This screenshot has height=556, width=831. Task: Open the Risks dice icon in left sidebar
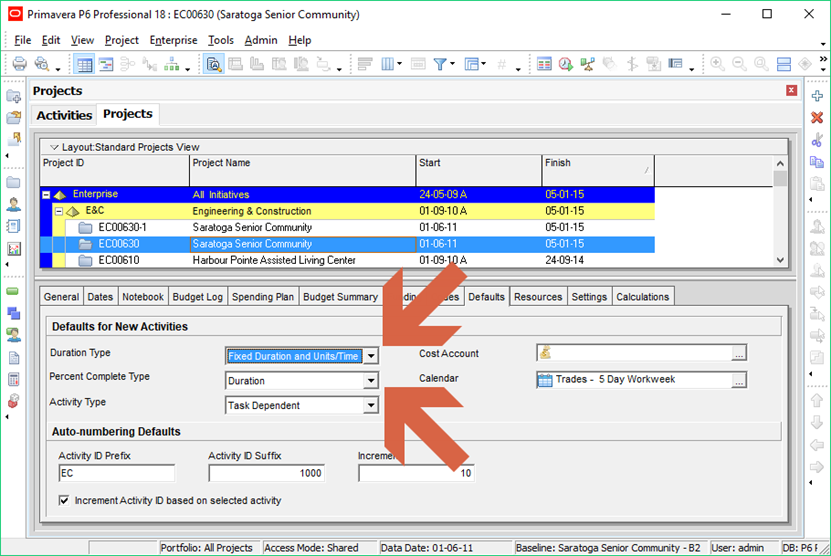[13, 401]
